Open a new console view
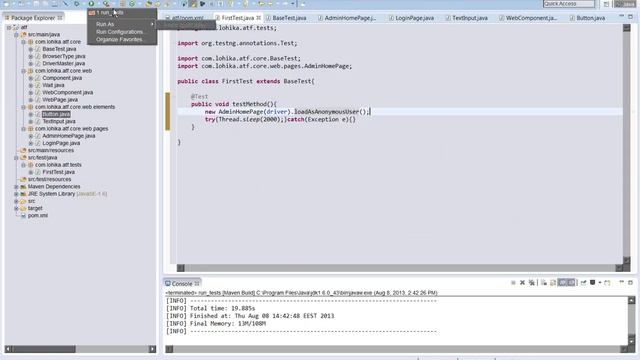 click(x=607, y=282)
